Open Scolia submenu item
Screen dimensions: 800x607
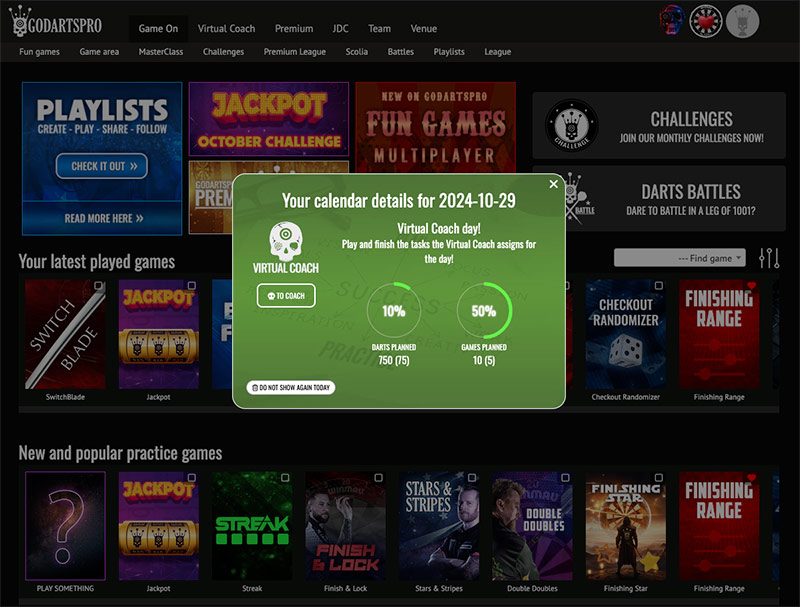point(357,52)
